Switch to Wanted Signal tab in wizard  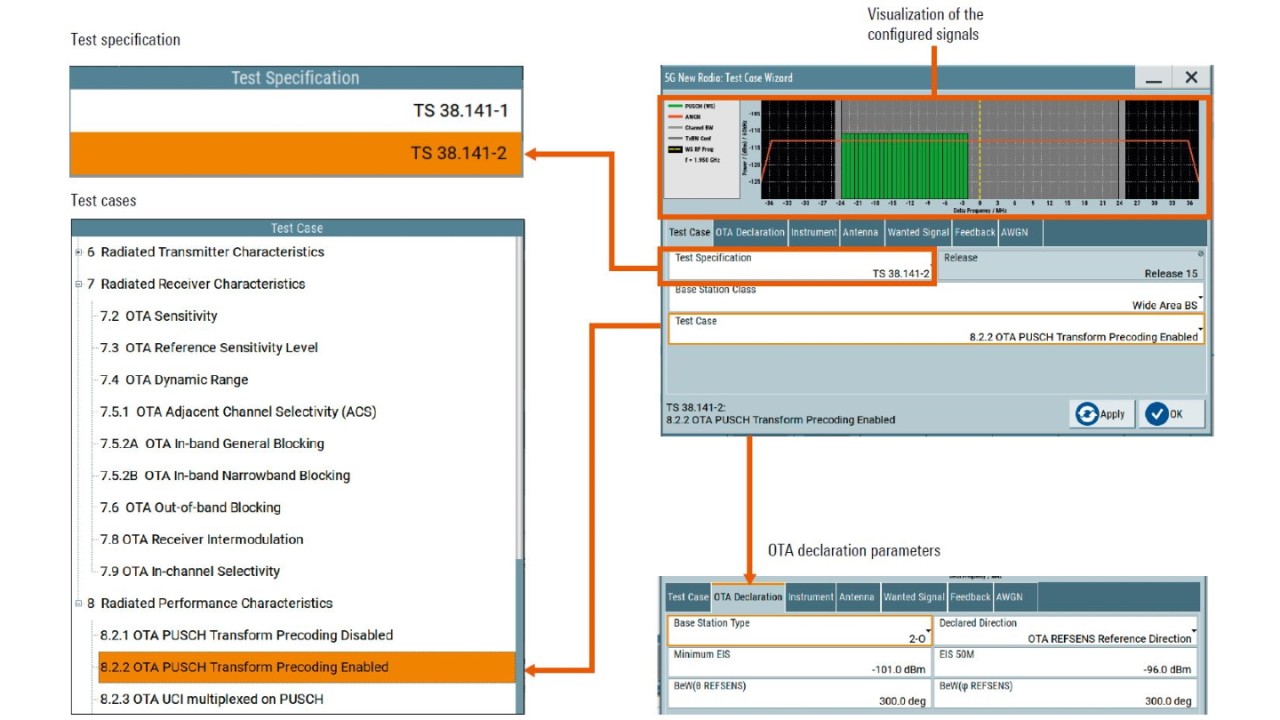click(x=917, y=232)
